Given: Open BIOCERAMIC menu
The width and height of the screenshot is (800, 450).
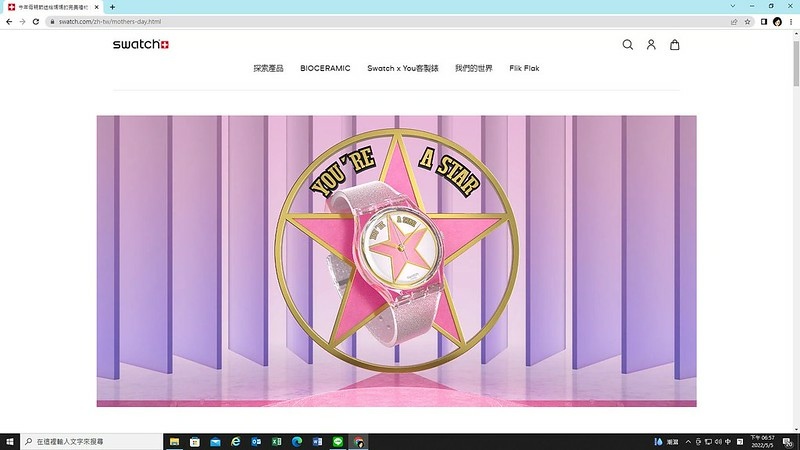Looking at the screenshot, I should coord(325,68).
